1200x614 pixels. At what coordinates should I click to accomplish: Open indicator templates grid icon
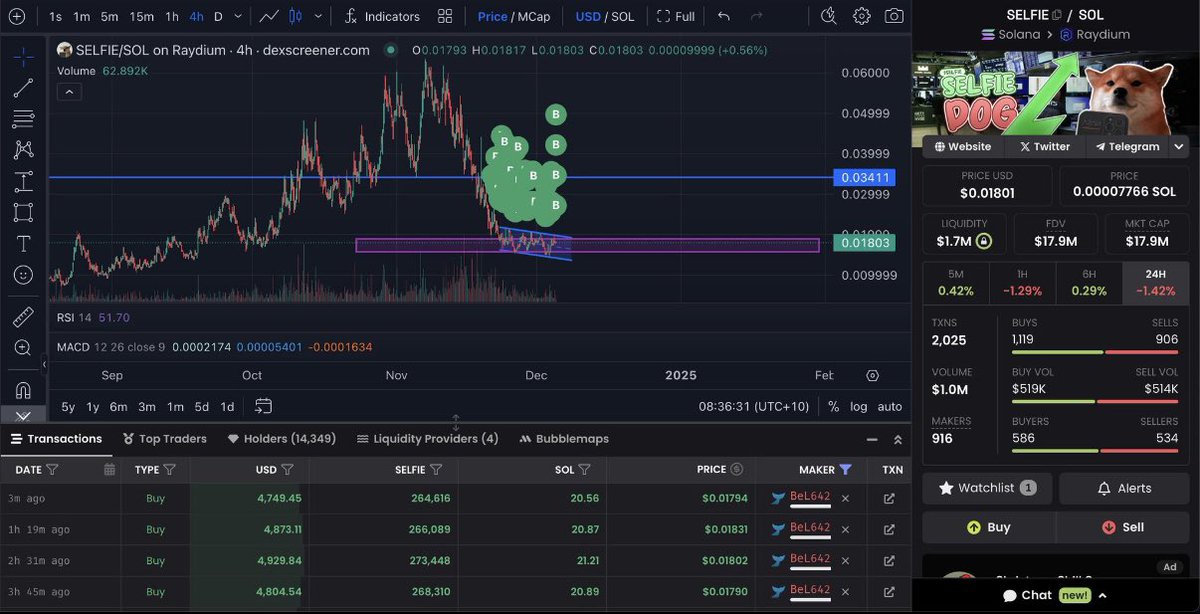[445, 16]
